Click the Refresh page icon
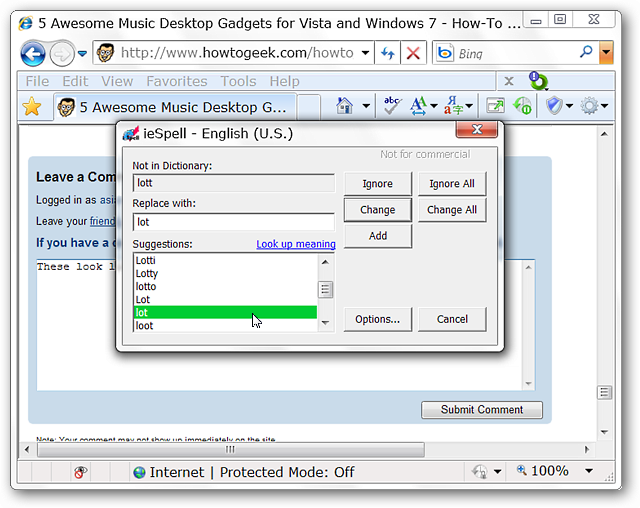 click(x=388, y=53)
